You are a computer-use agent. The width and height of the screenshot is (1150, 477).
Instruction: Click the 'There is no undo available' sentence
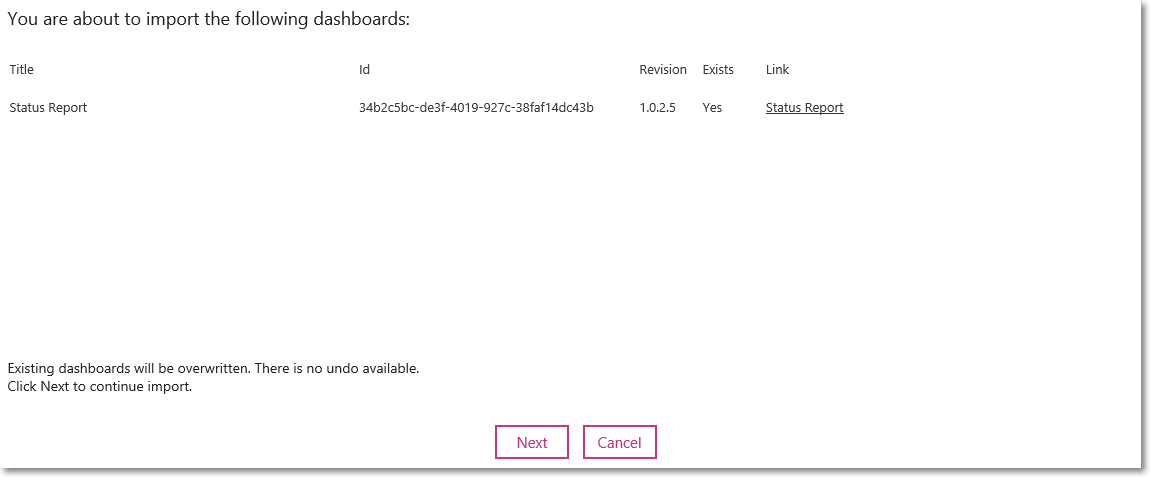(337, 368)
